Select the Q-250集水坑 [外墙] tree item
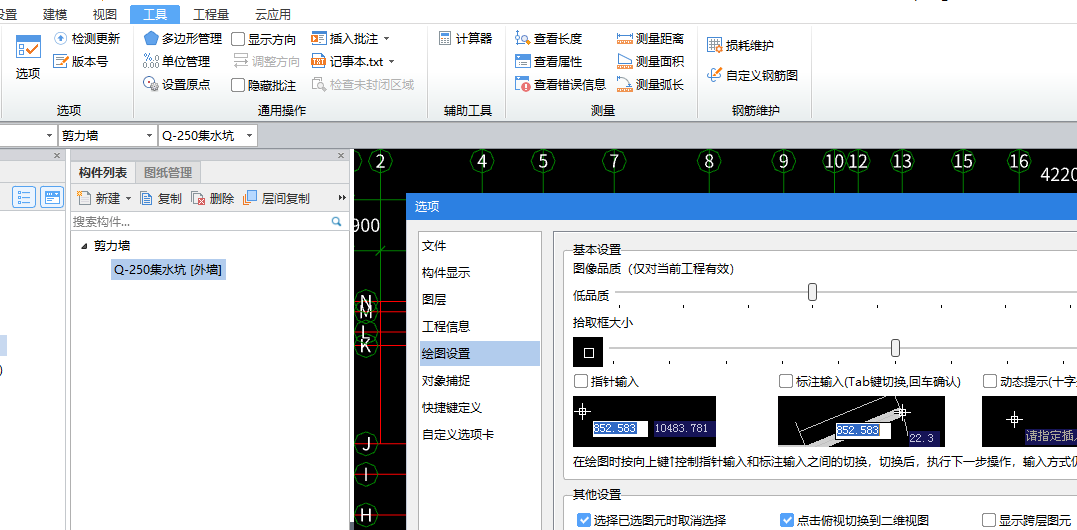 pos(168,270)
